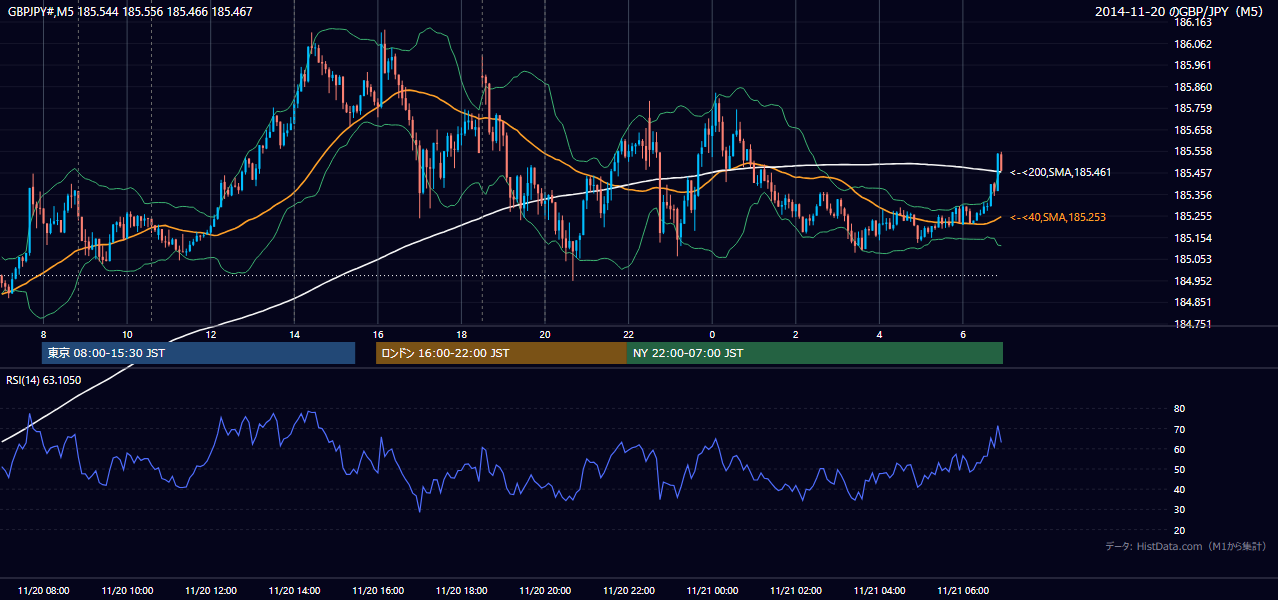The height and width of the screenshot is (600, 1278).
Task: Select the NY 22:00-07:00 JST session bar
Action: [815, 353]
